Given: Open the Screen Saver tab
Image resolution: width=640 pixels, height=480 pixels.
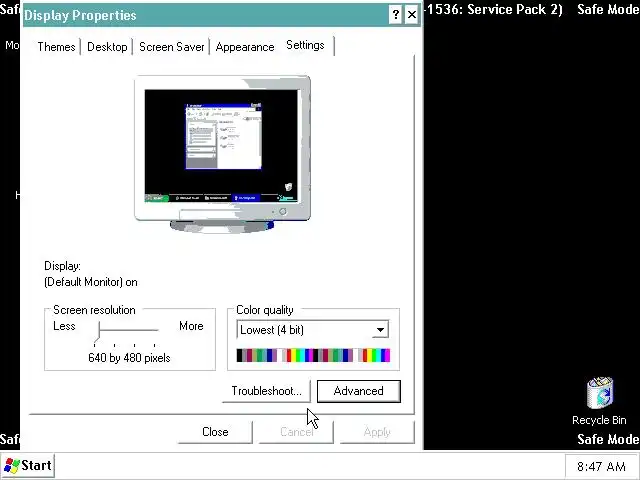Looking at the screenshot, I should pos(171,47).
